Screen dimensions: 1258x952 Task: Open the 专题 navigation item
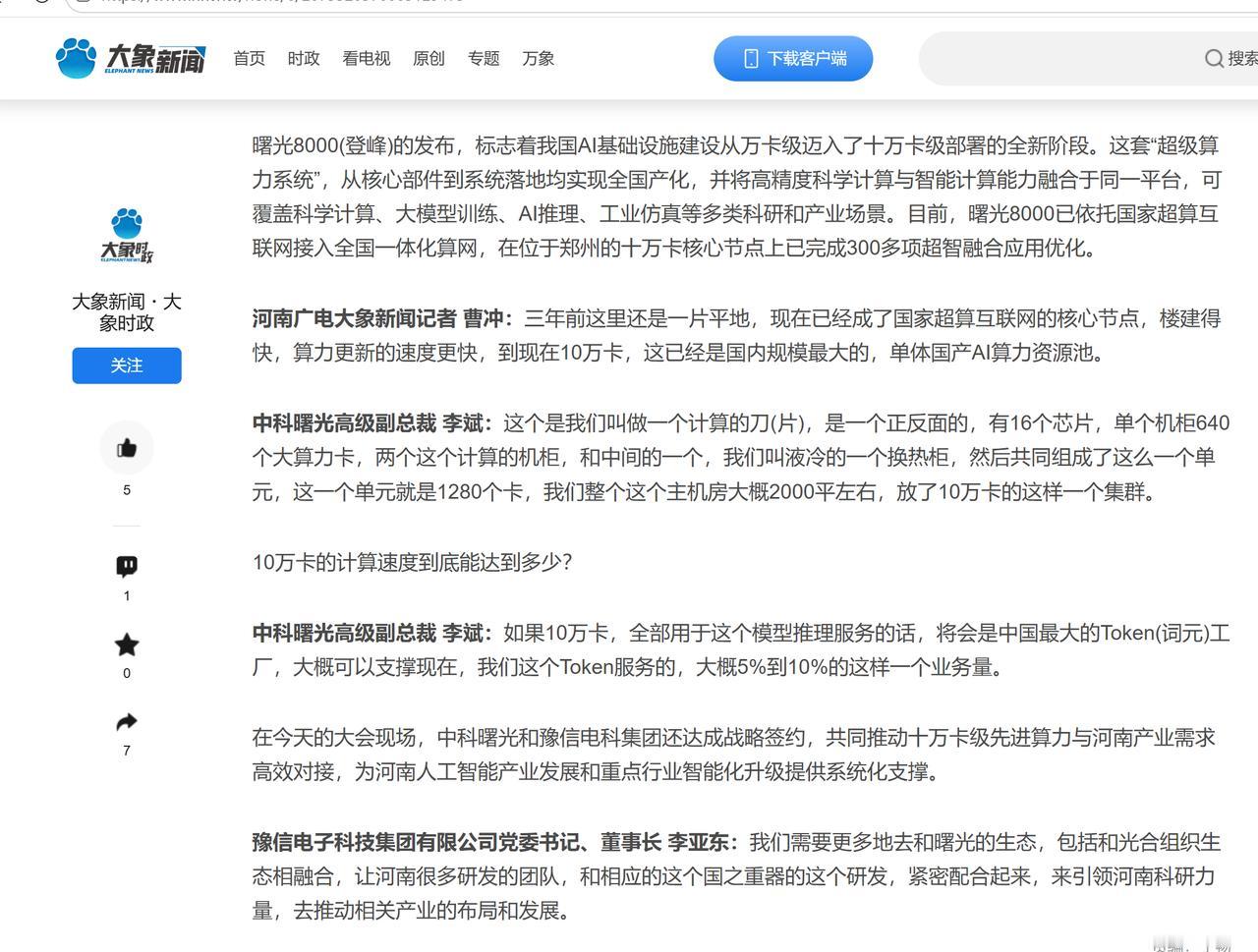pyautogui.click(x=484, y=59)
